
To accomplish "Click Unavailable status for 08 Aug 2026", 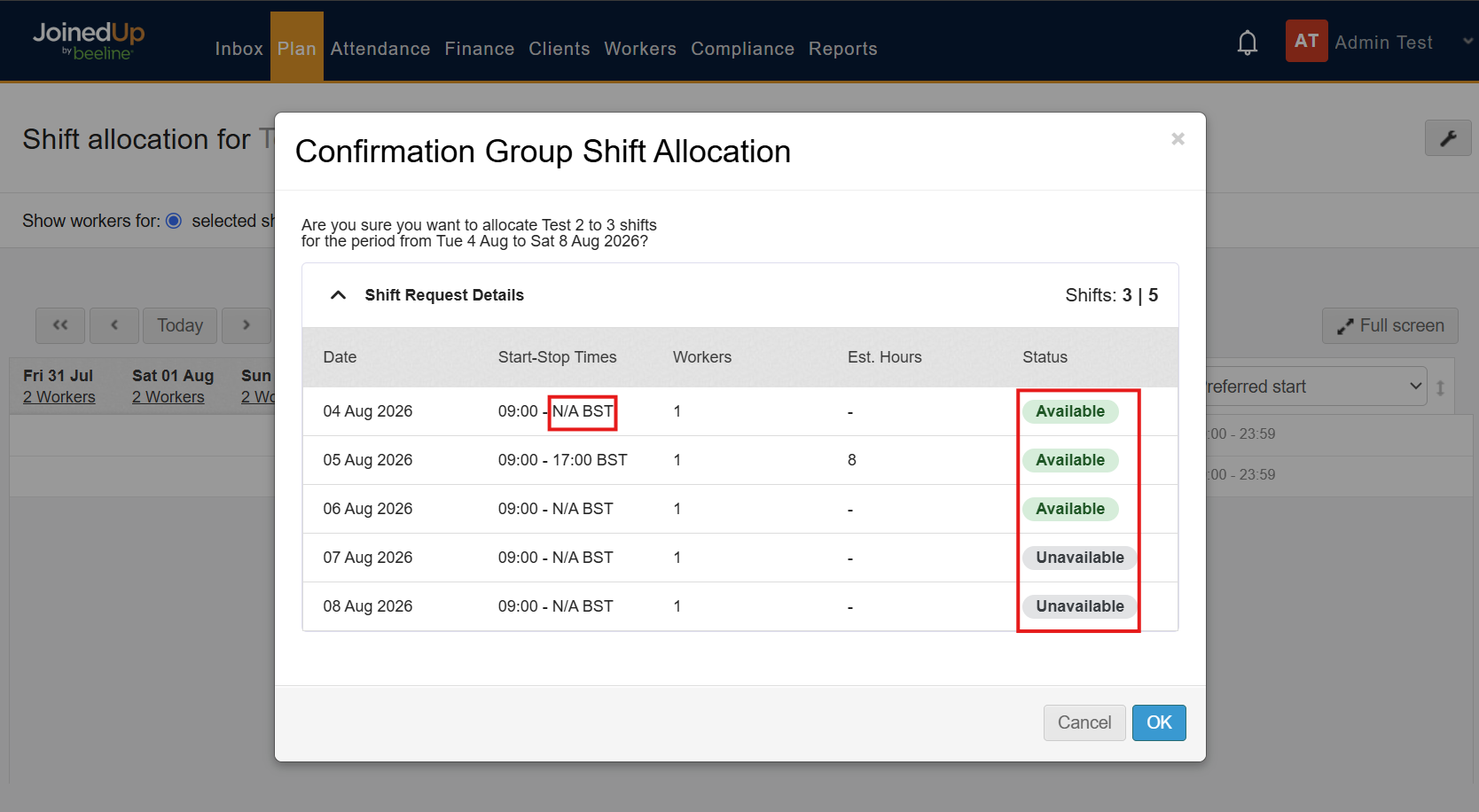I will point(1080,606).
